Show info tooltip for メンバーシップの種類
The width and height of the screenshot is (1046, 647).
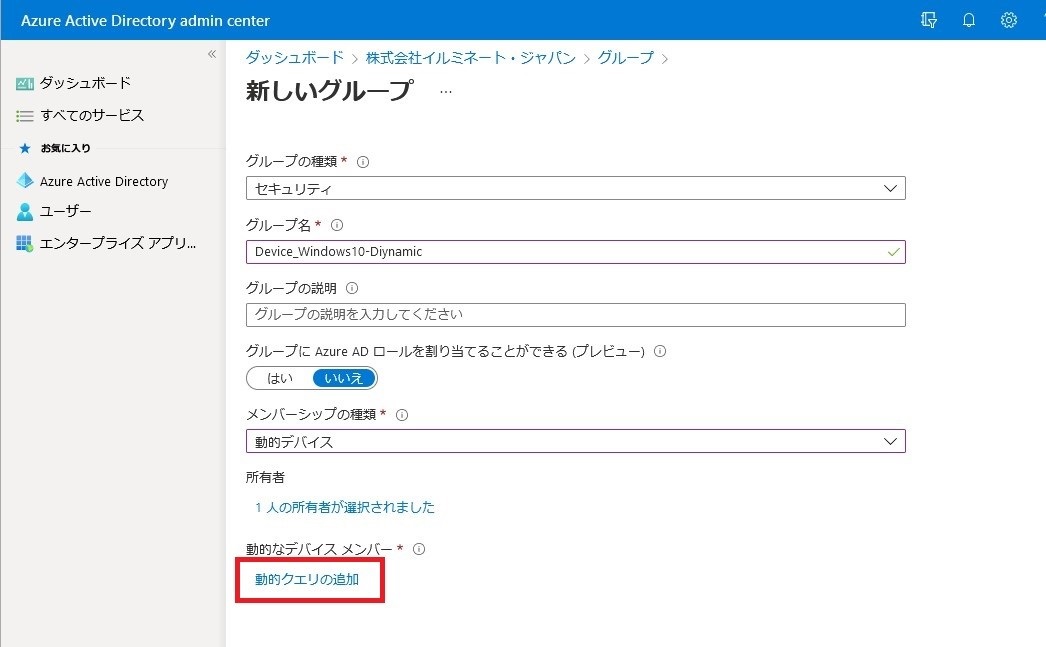[402, 415]
